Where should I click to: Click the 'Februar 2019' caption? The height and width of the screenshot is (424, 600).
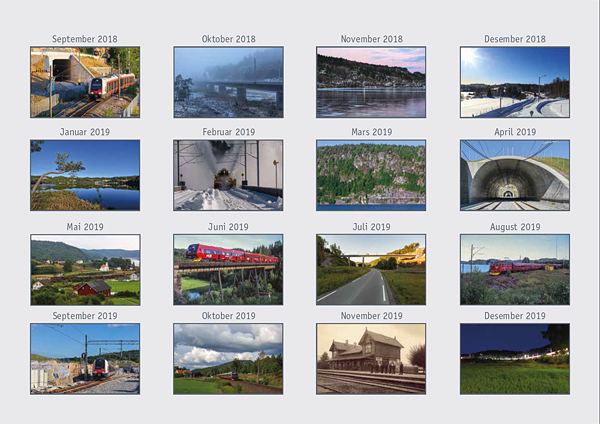[228, 132]
